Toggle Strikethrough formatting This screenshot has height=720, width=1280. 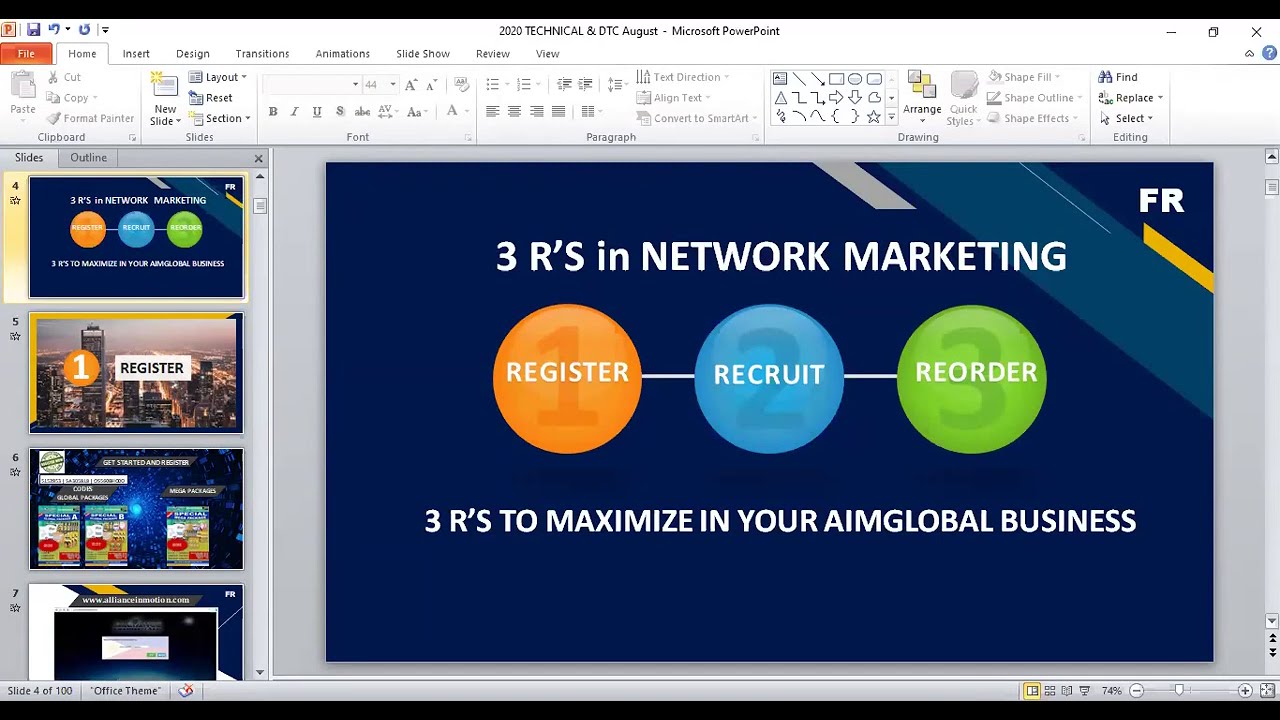click(362, 112)
